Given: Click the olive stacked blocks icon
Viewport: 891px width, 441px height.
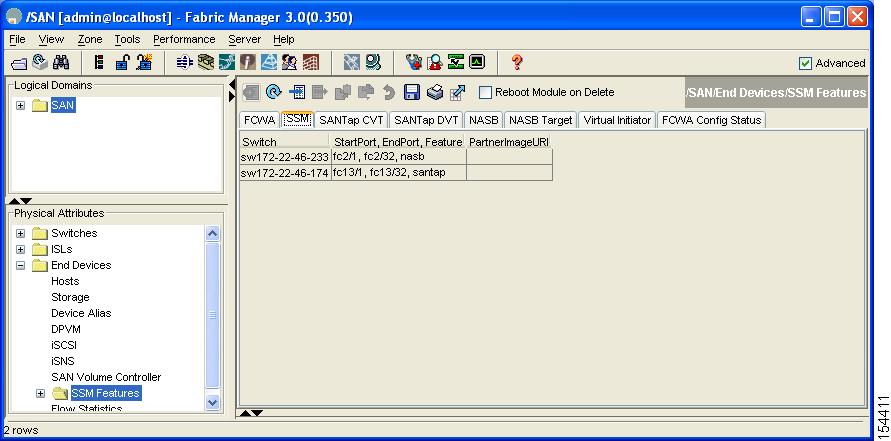Looking at the screenshot, I should [206, 62].
